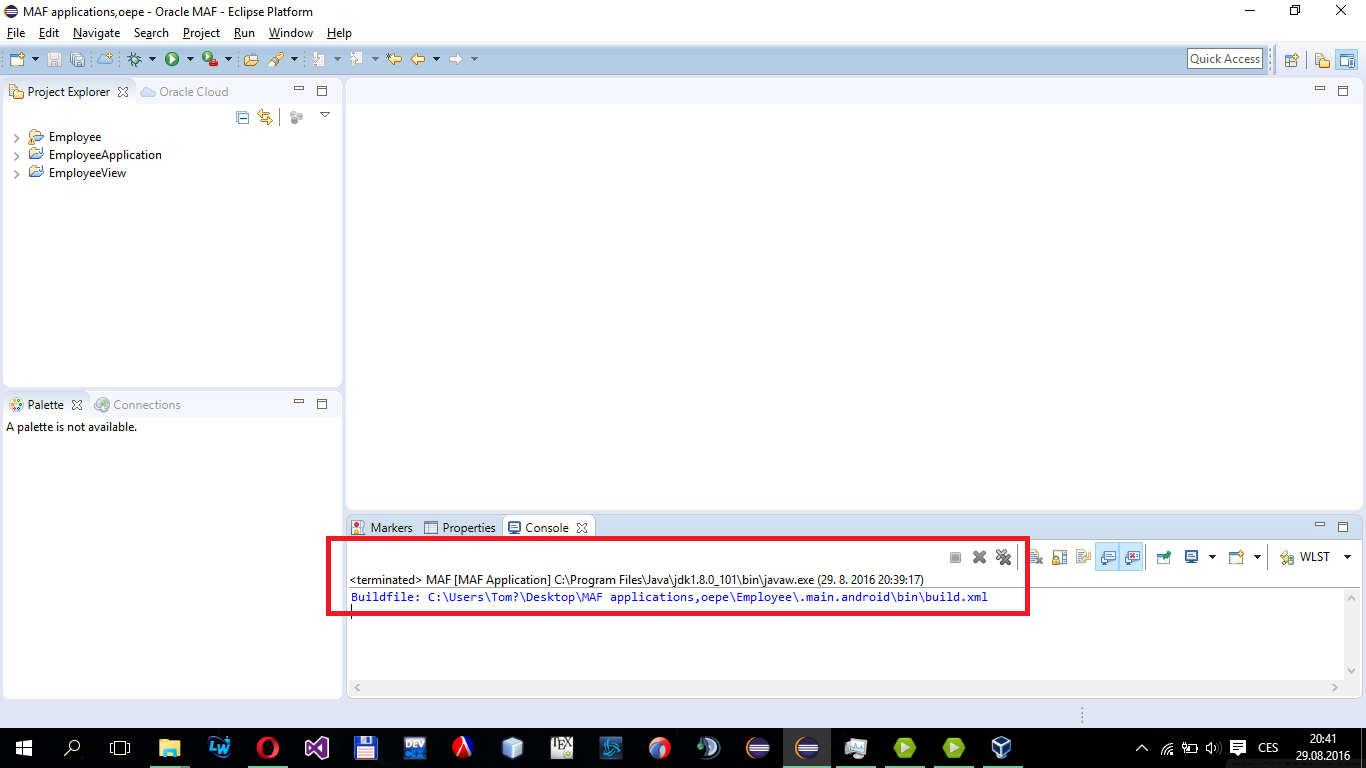Viewport: 1366px width, 768px height.
Task: Switch to the Markers tab
Action: click(x=382, y=528)
